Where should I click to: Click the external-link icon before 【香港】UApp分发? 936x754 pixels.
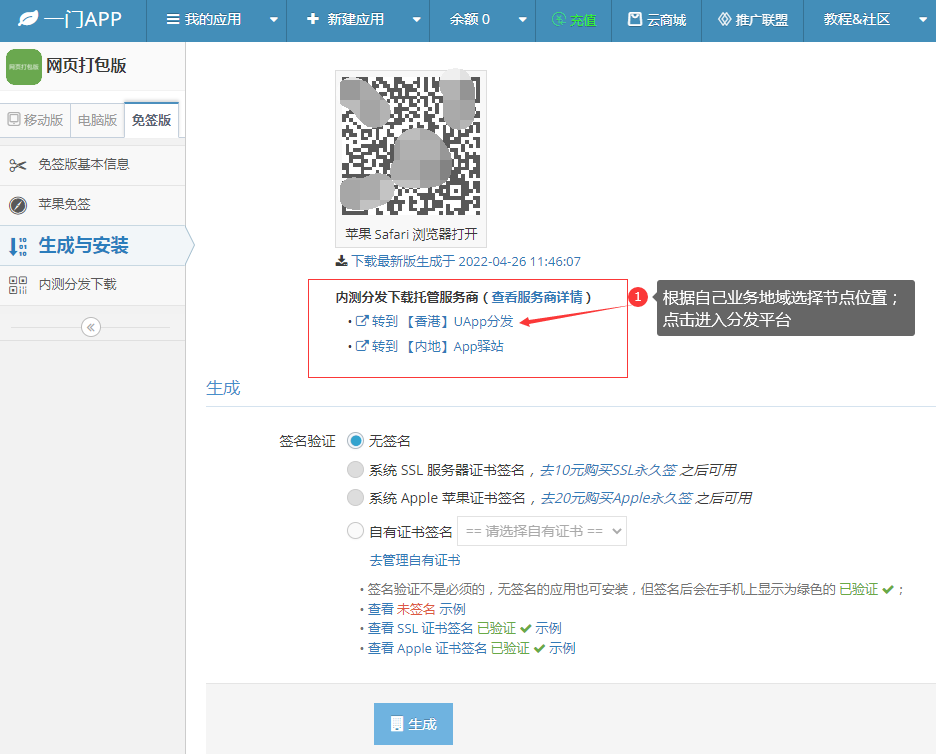pyautogui.click(x=362, y=321)
